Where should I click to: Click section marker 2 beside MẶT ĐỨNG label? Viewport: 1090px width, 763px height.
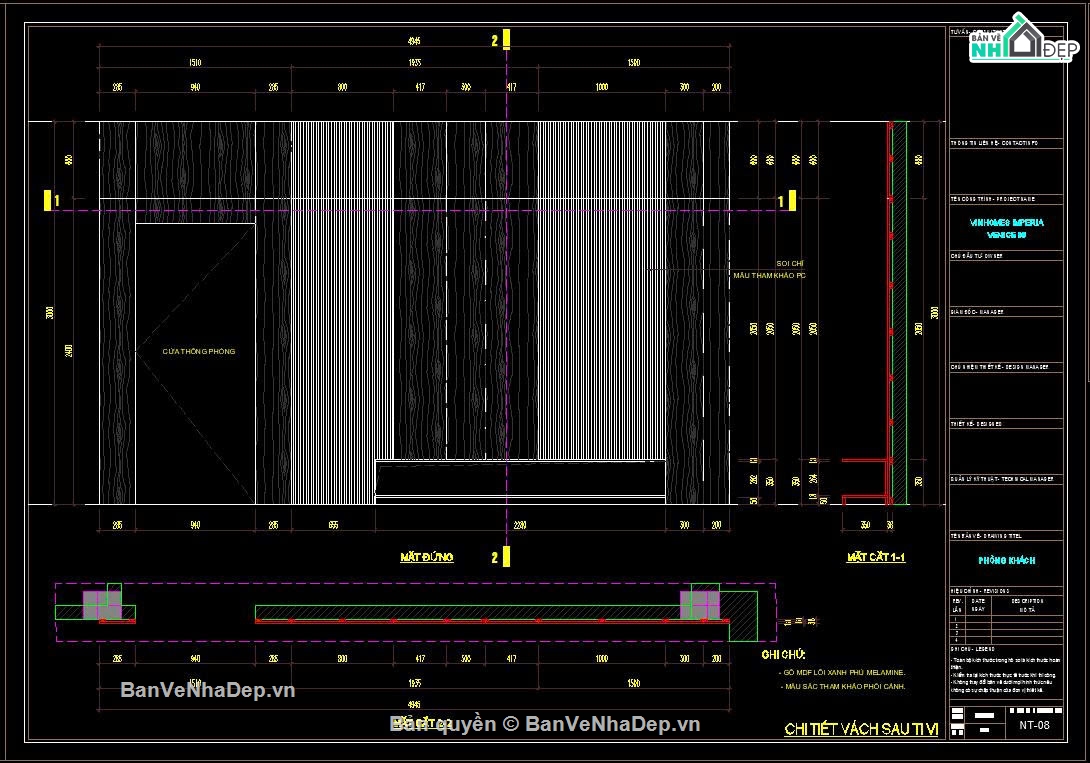(506, 557)
